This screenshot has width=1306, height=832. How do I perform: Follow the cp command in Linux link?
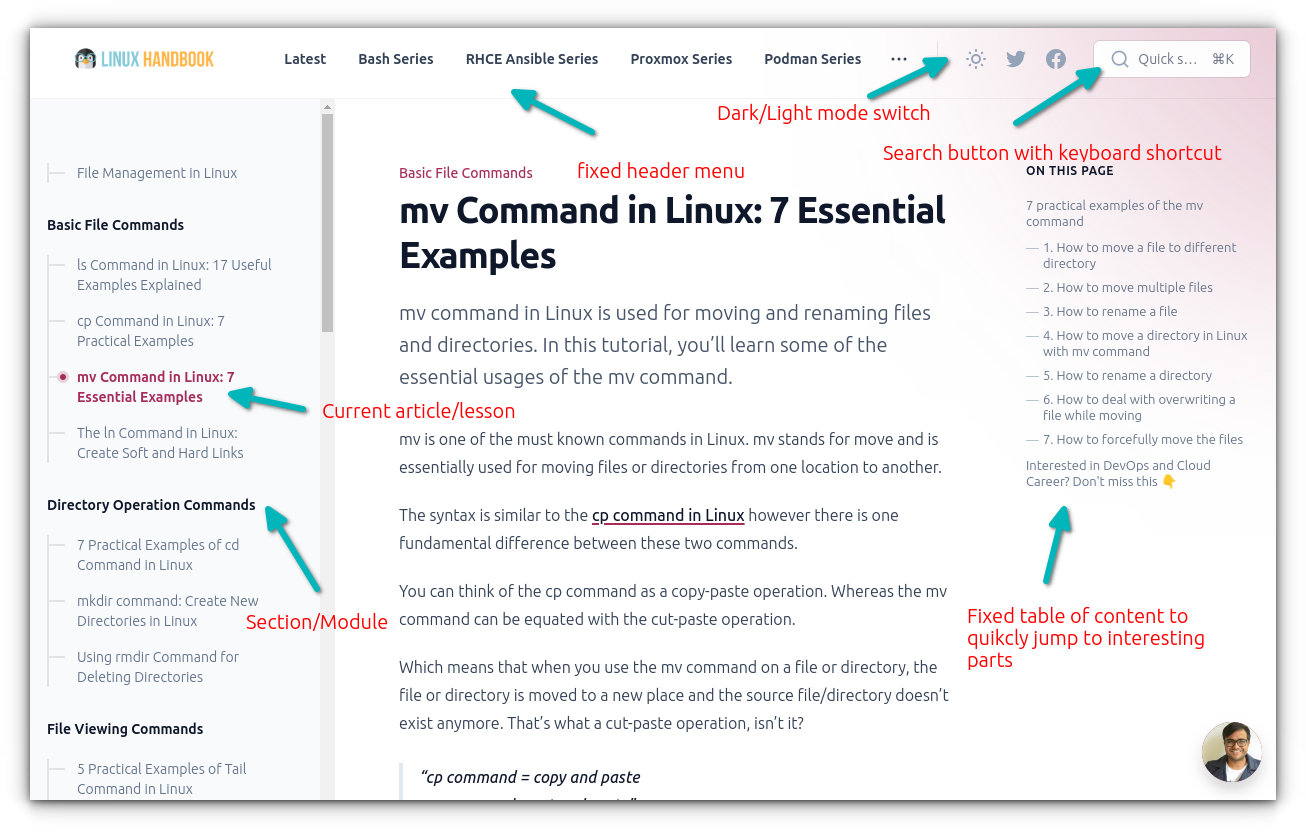click(668, 515)
